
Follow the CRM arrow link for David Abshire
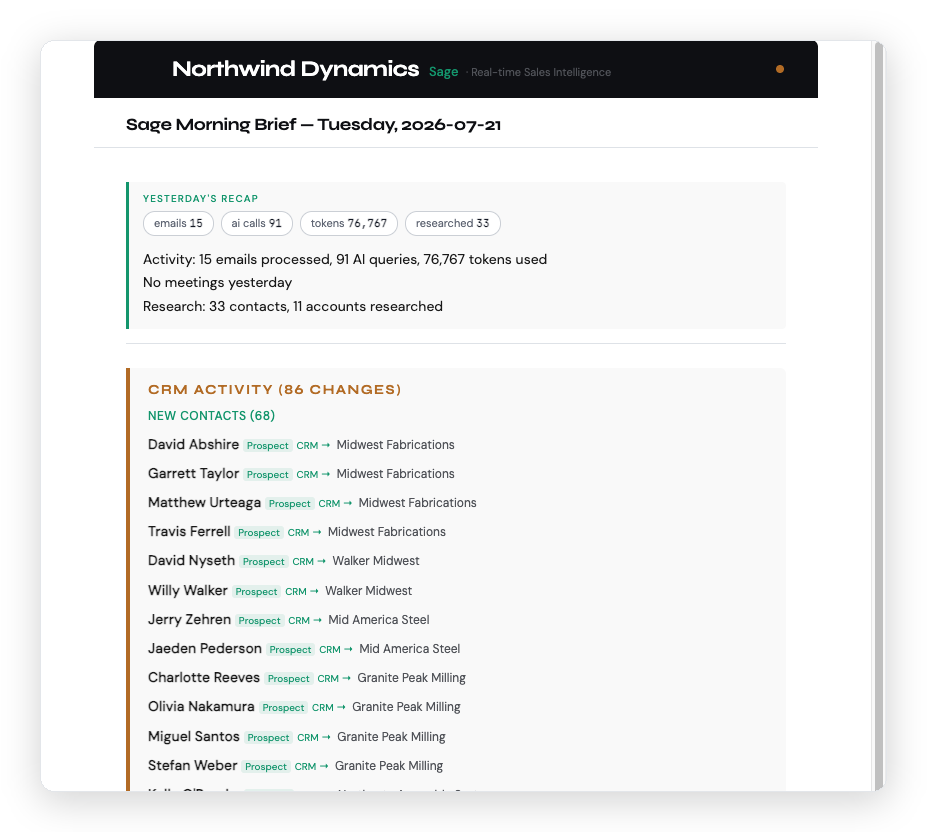313,446
